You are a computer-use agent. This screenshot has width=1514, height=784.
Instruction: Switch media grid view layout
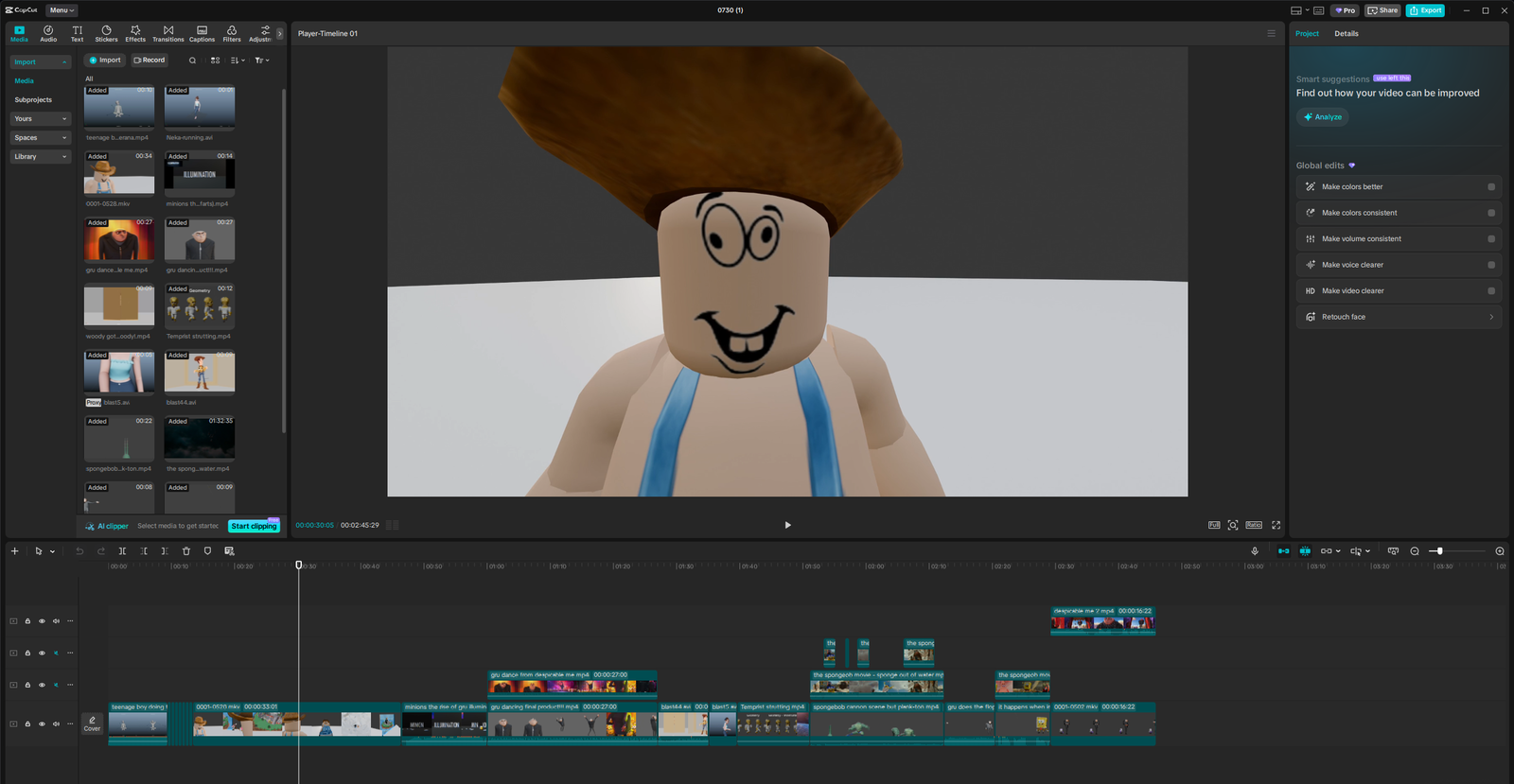pyautogui.click(x=216, y=61)
